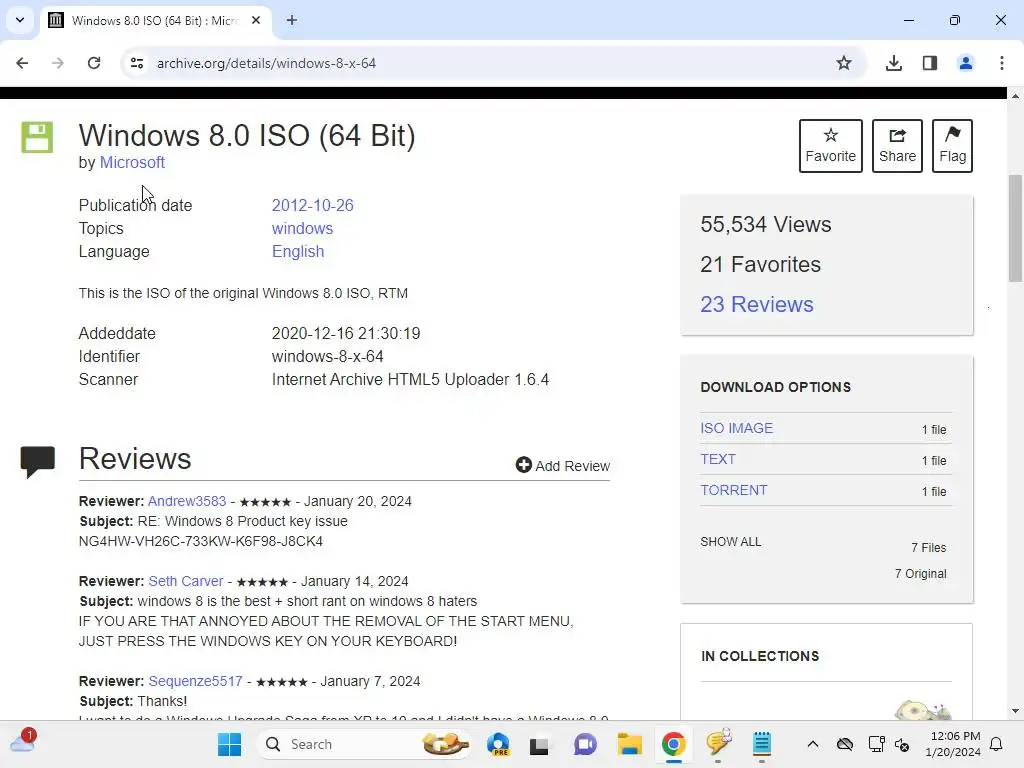Open the Windows Start menu
This screenshot has width=1024, height=768.
point(229,744)
